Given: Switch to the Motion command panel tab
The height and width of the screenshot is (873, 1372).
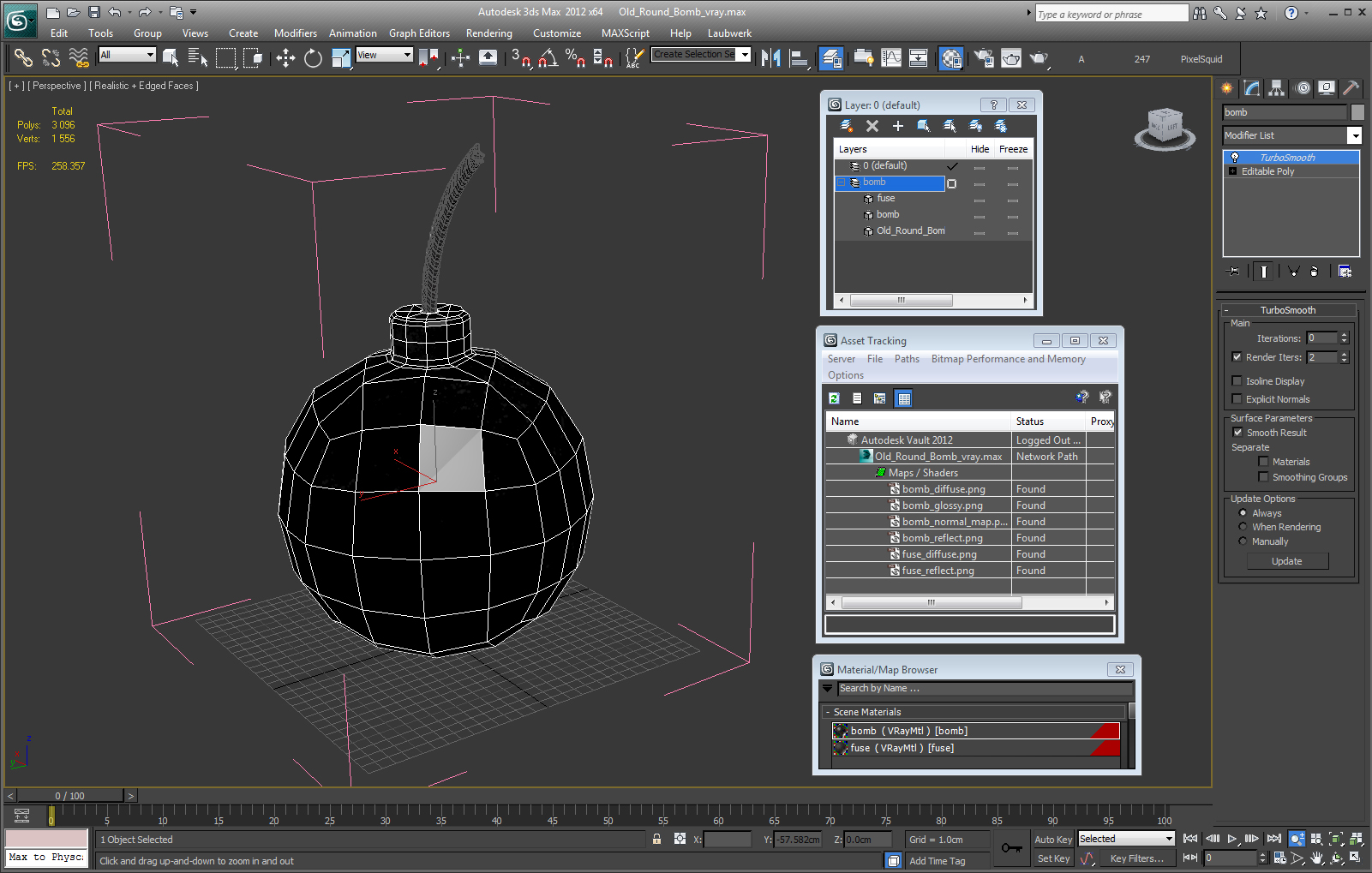Looking at the screenshot, I should [x=1303, y=88].
